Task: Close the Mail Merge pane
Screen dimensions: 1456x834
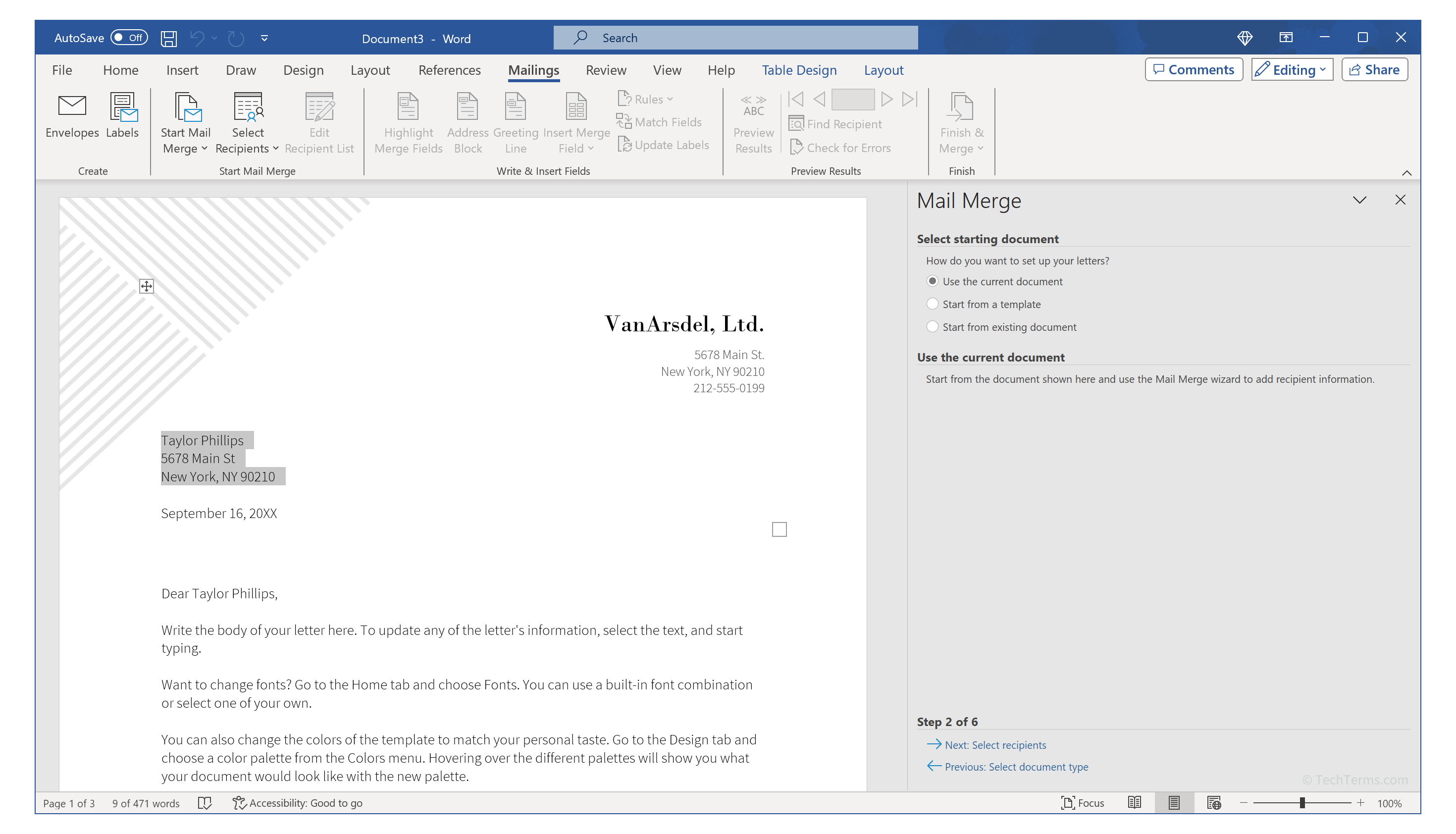Action: coord(1400,200)
